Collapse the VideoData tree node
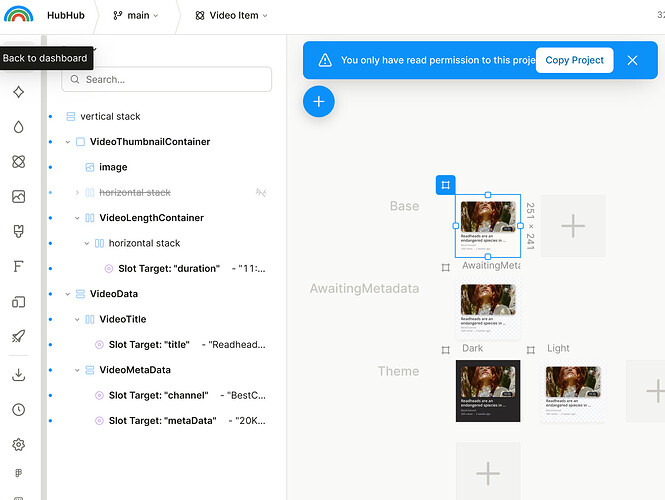This screenshot has height=500, width=665. coord(68,294)
